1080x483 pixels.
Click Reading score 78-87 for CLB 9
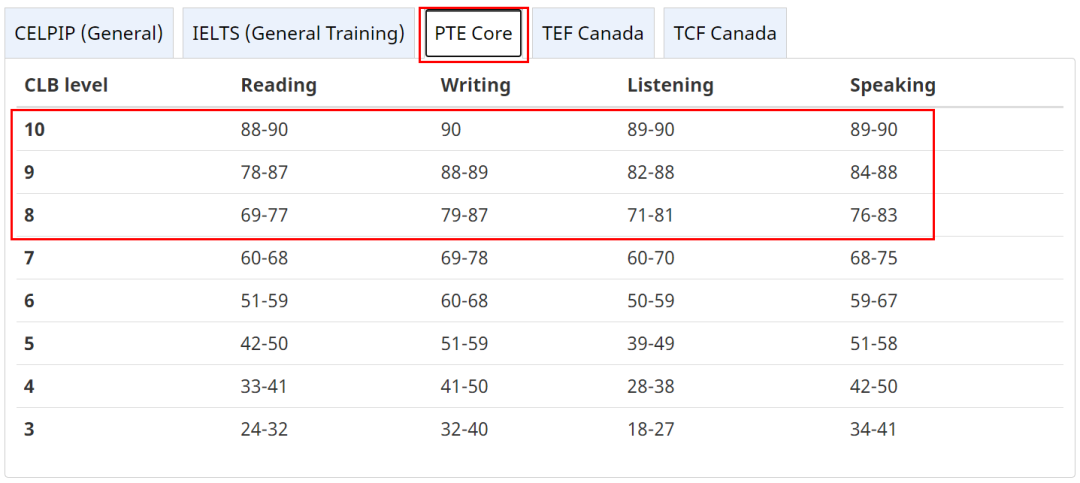click(x=264, y=172)
